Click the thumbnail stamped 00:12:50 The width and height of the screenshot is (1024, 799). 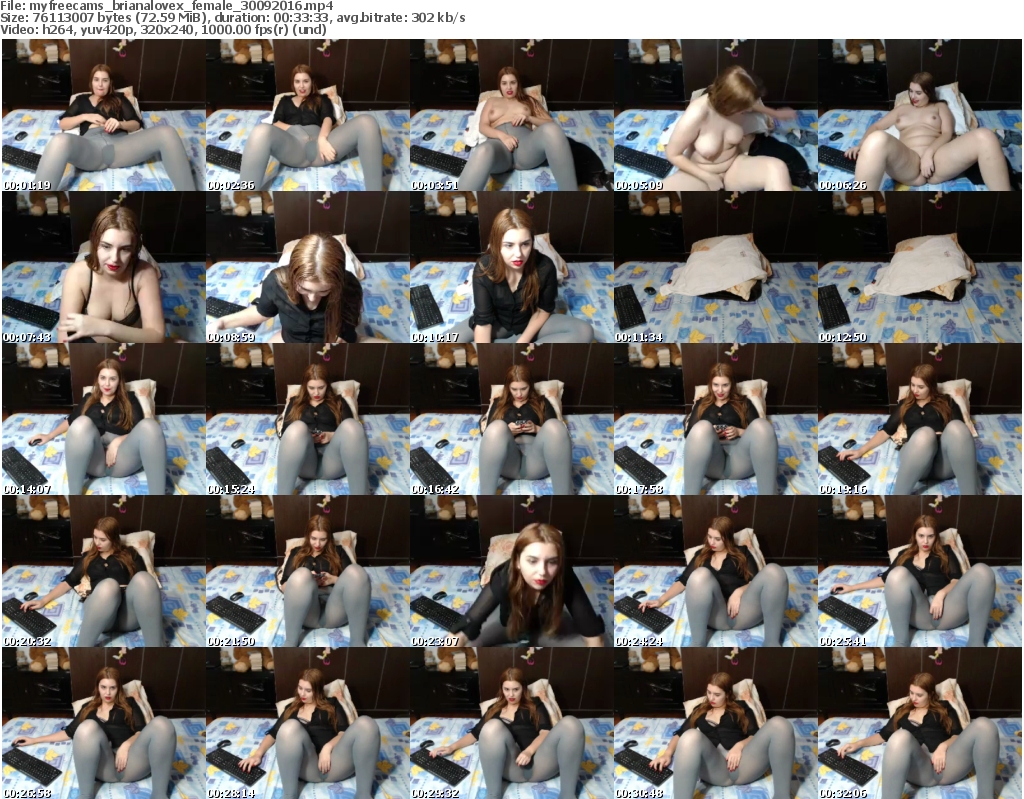(x=920, y=267)
